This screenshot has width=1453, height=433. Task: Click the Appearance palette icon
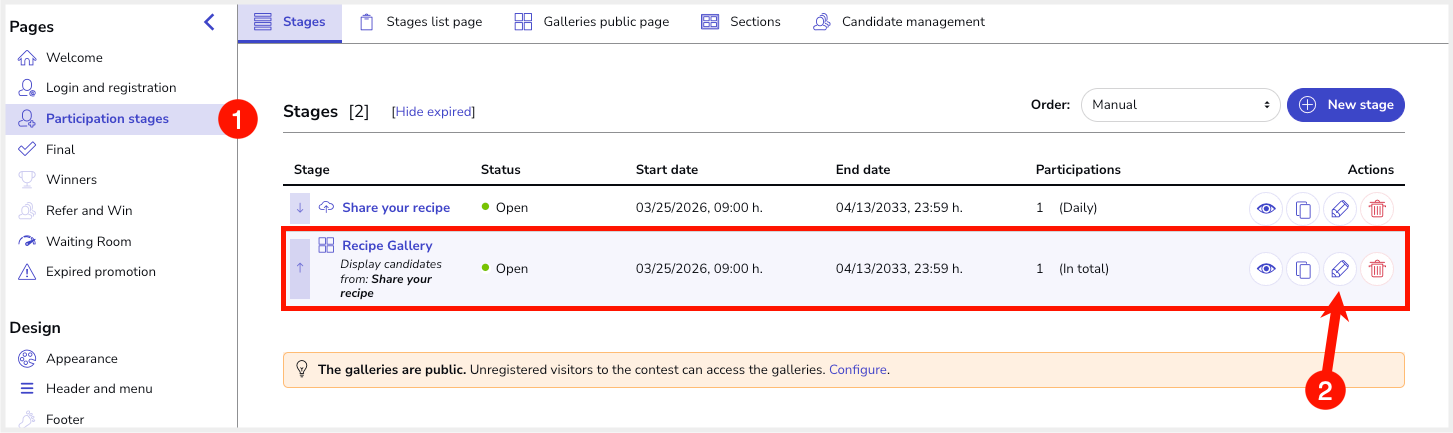pos(27,359)
